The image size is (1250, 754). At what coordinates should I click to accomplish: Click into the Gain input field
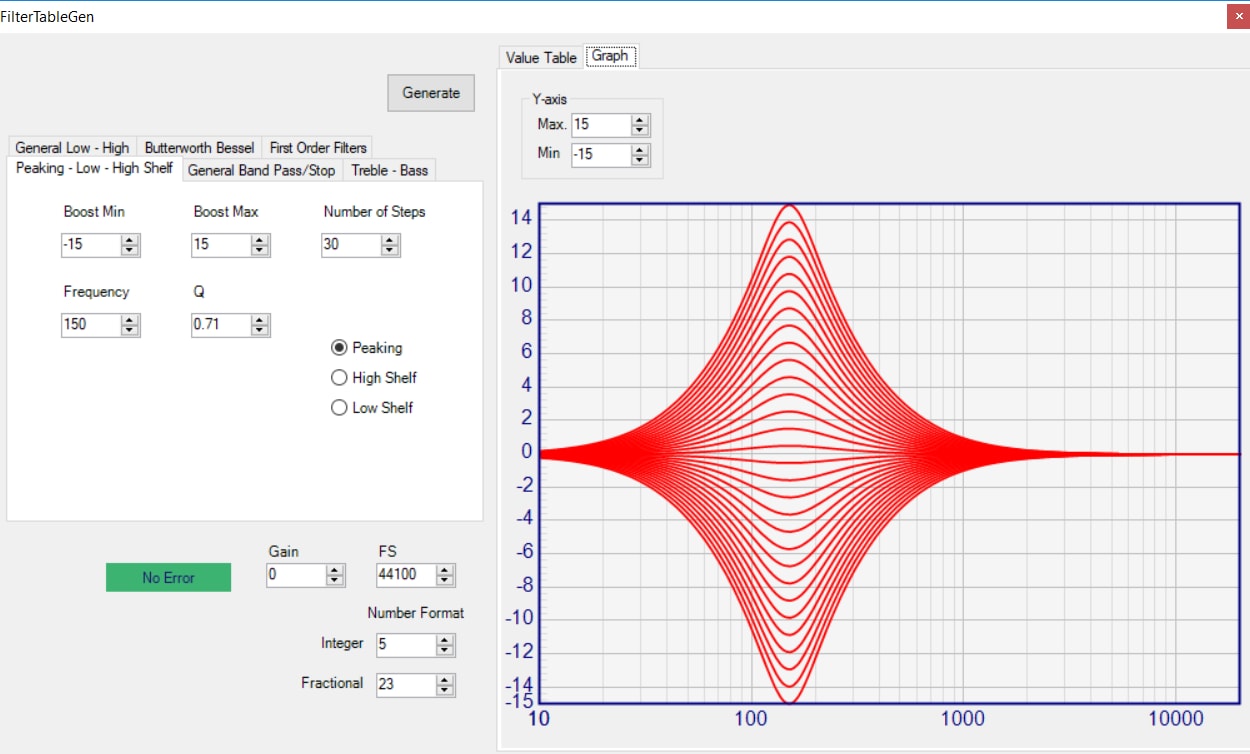297,575
